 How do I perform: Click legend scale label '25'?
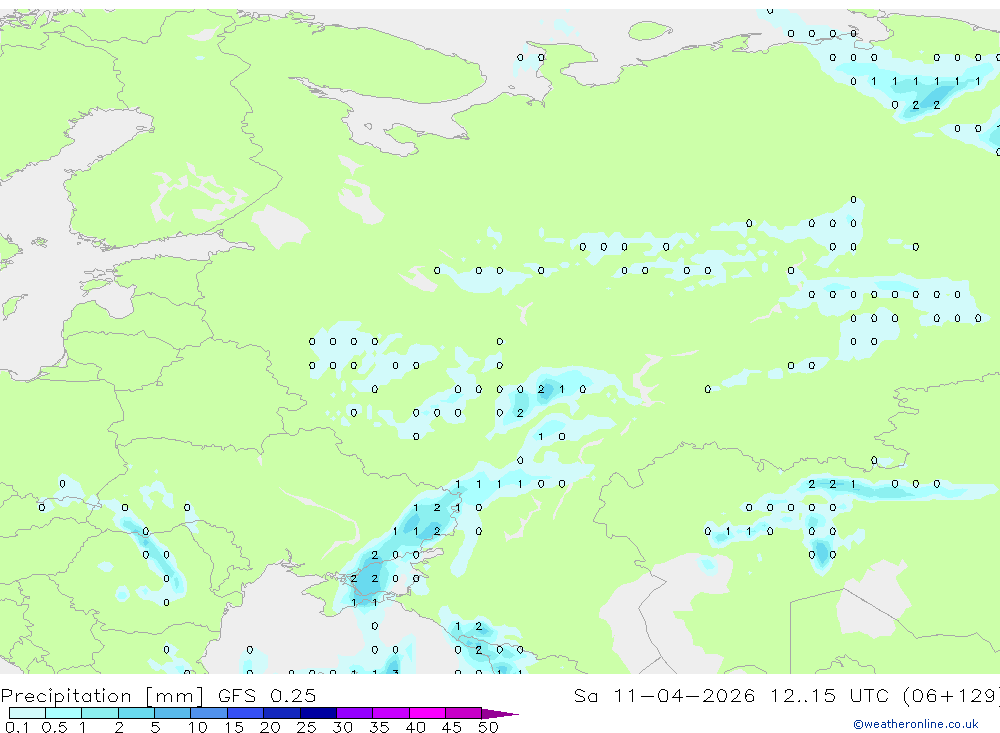click(306, 727)
